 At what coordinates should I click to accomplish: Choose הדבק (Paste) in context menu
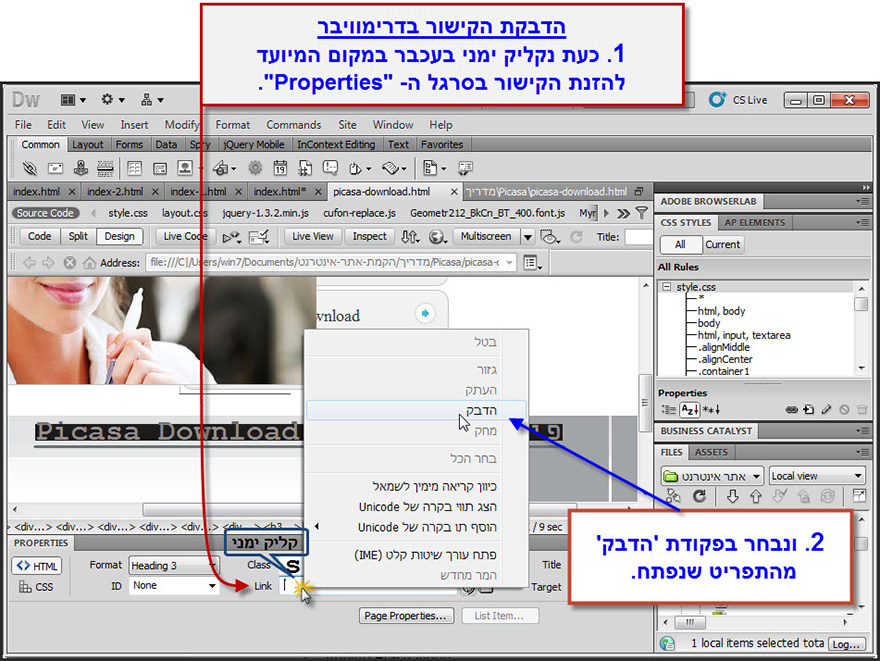416,410
